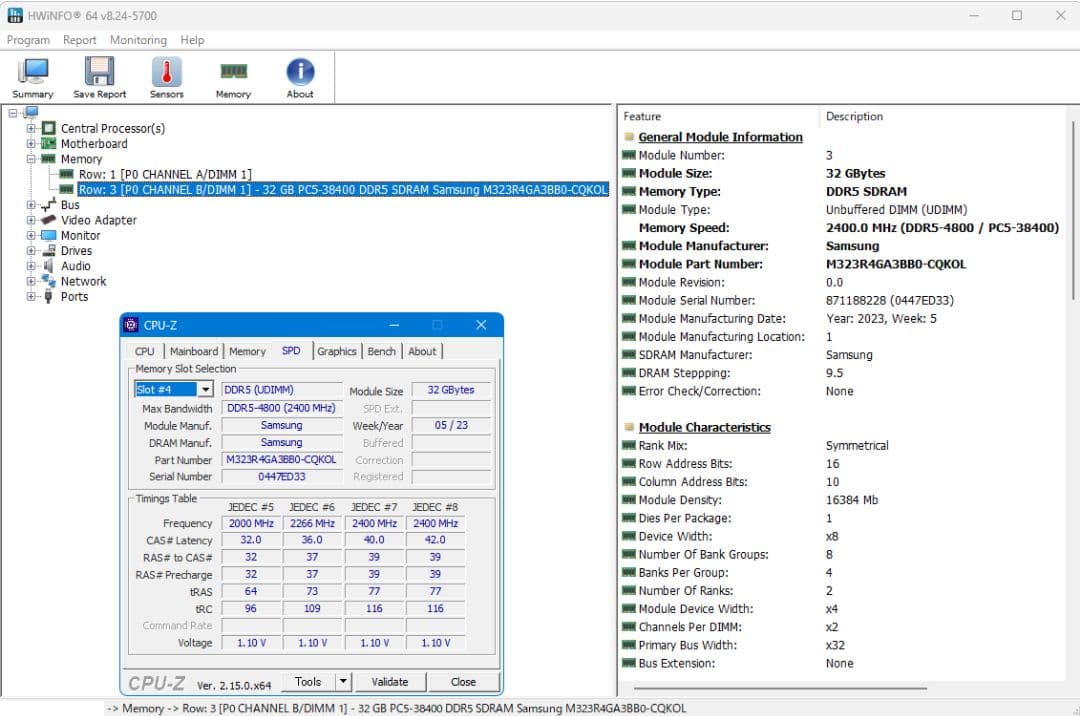Click the Close button in CPU-Z
Image resolution: width=1080 pixels, height=716 pixels.
(x=463, y=682)
